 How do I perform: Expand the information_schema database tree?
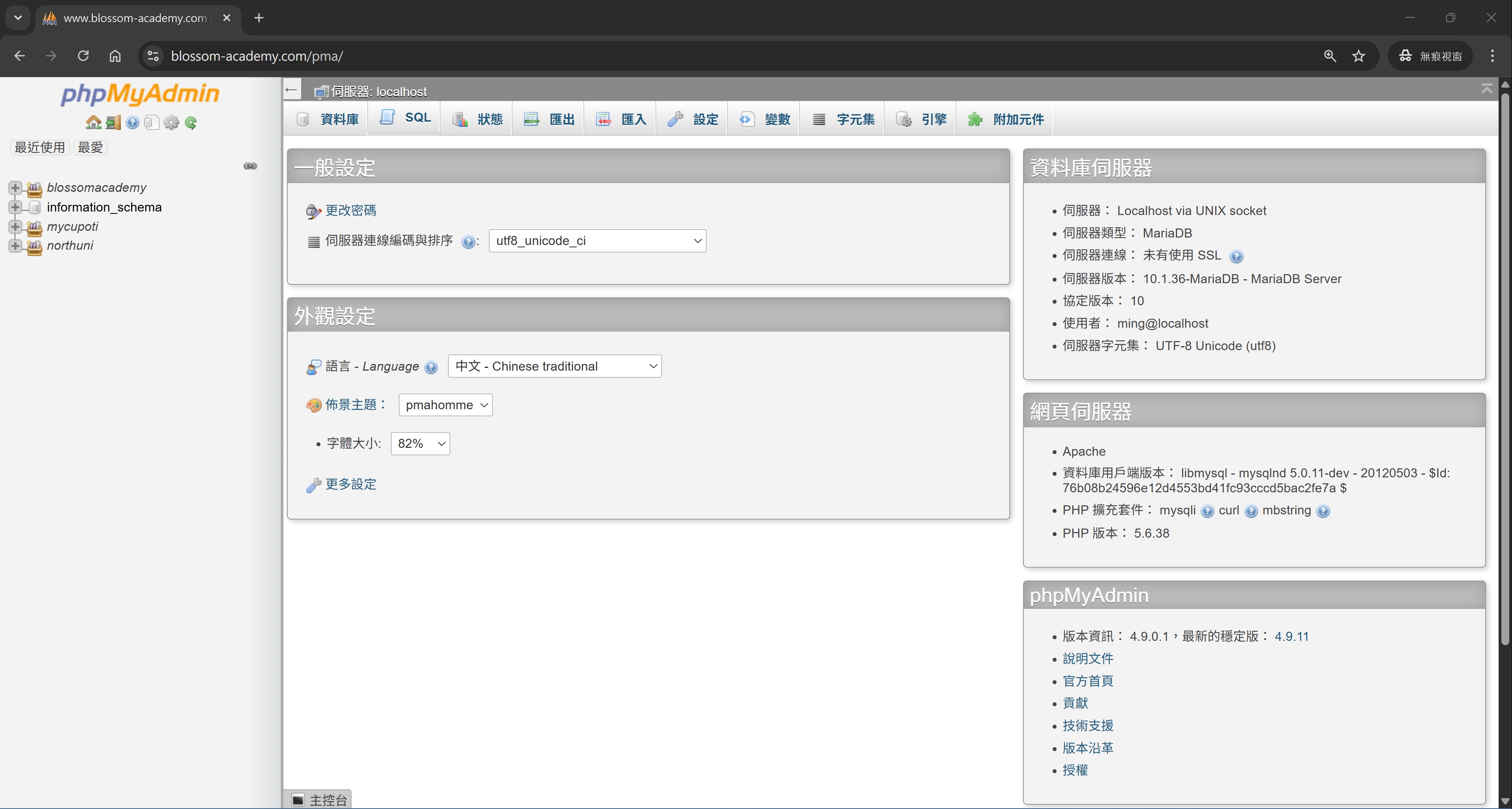click(x=15, y=207)
